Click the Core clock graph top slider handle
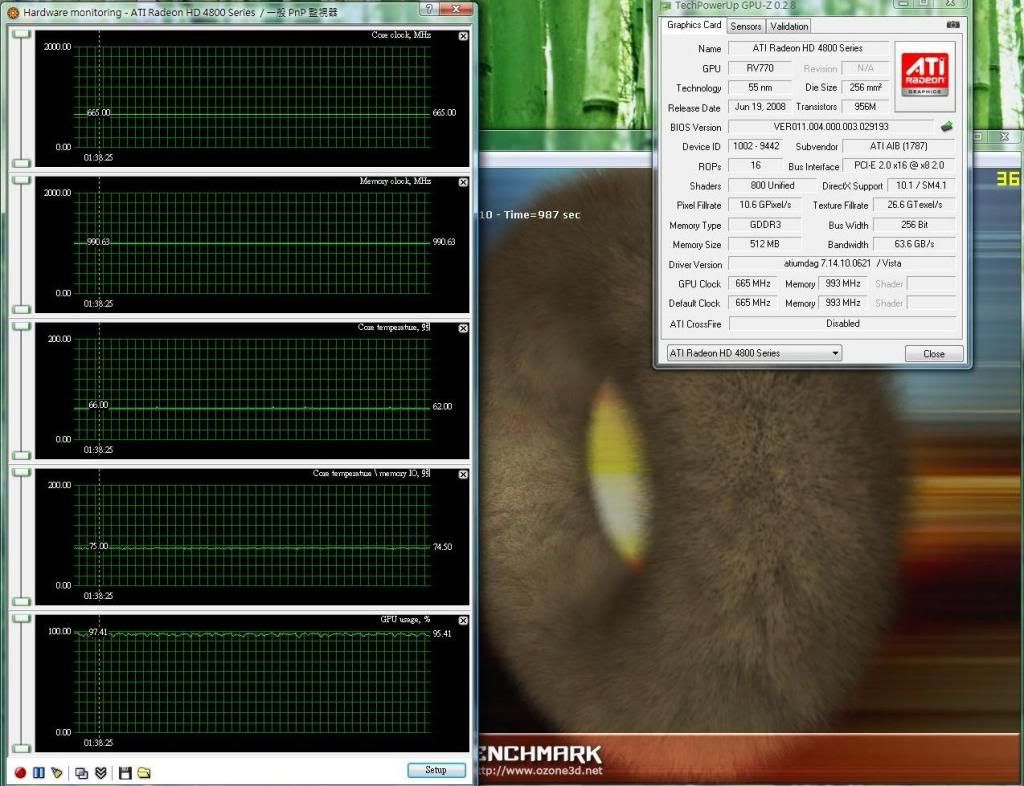 (x=22, y=34)
